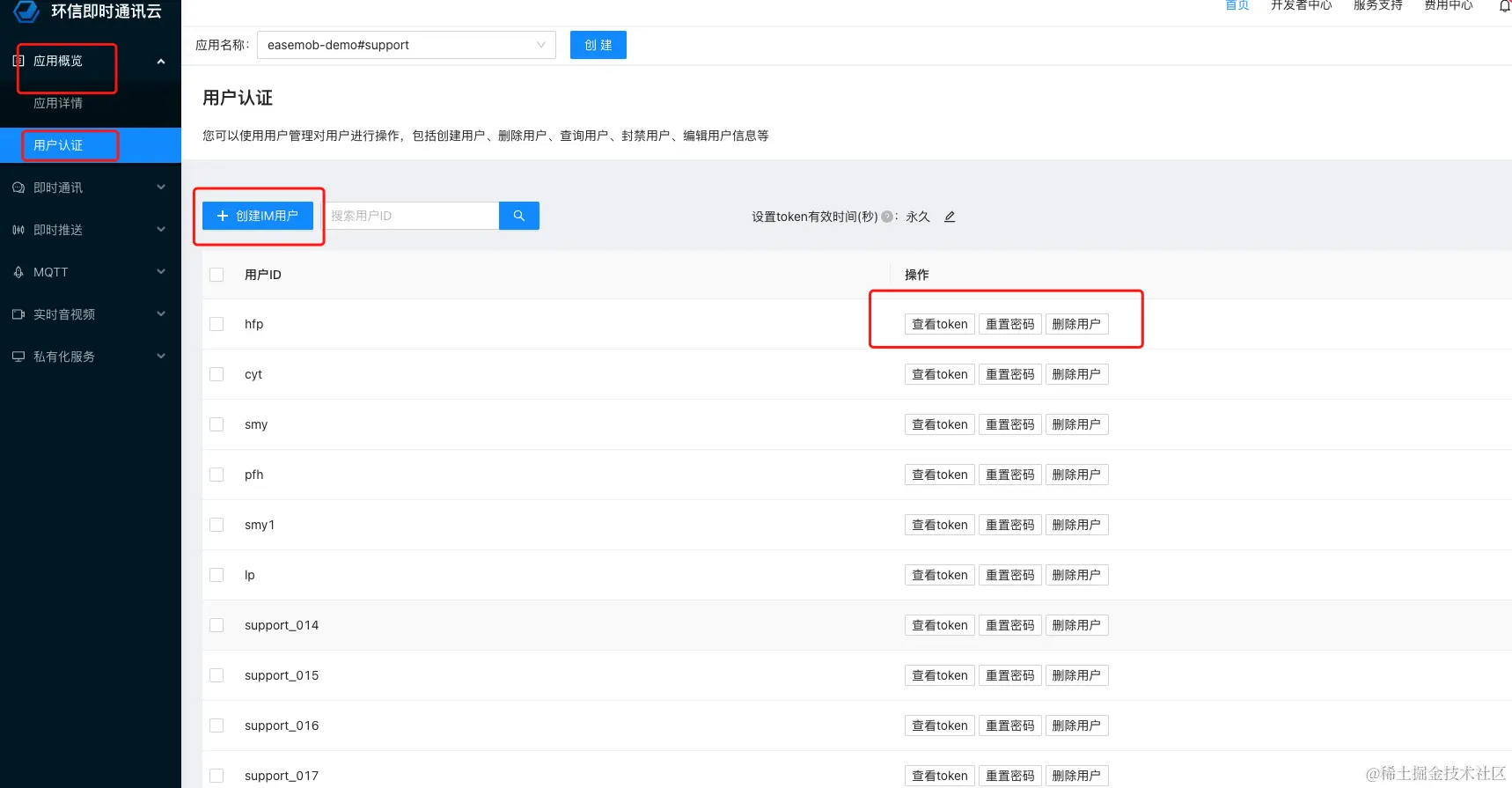Click the pencil icon to edit token validity
1512x788 pixels.
950,217
